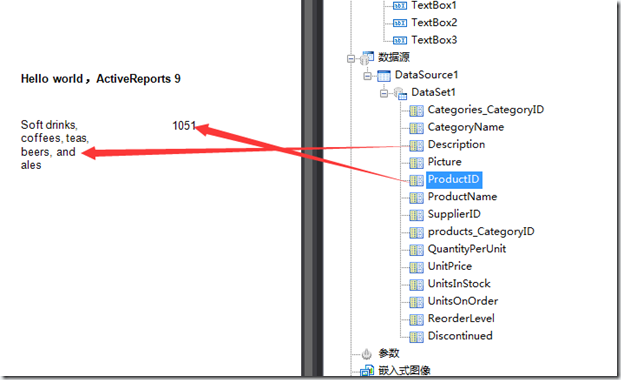This screenshot has width=621, height=380.
Task: Select the SupplierID field
Action: tap(454, 214)
